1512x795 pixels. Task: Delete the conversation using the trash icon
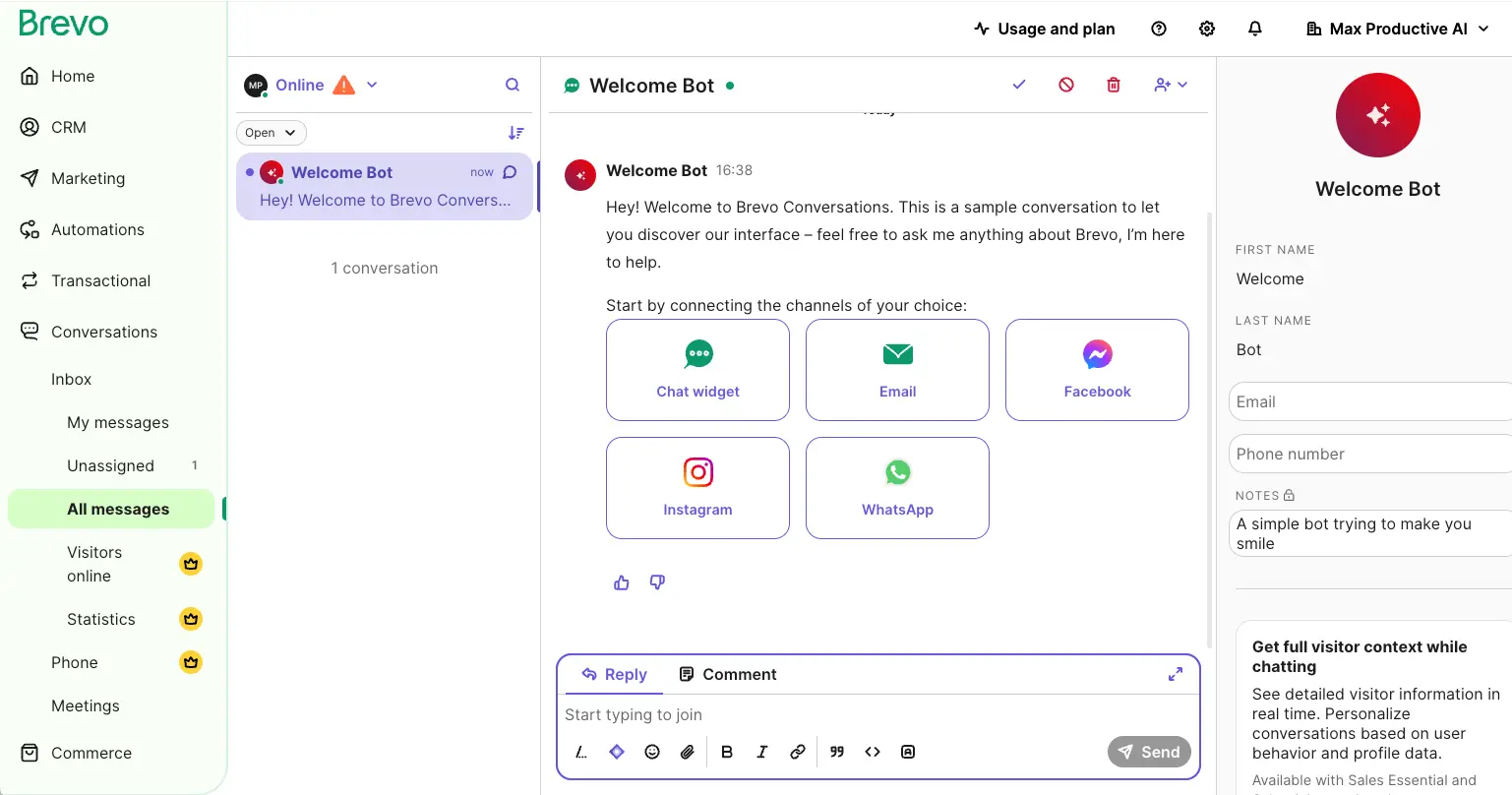coord(1113,85)
